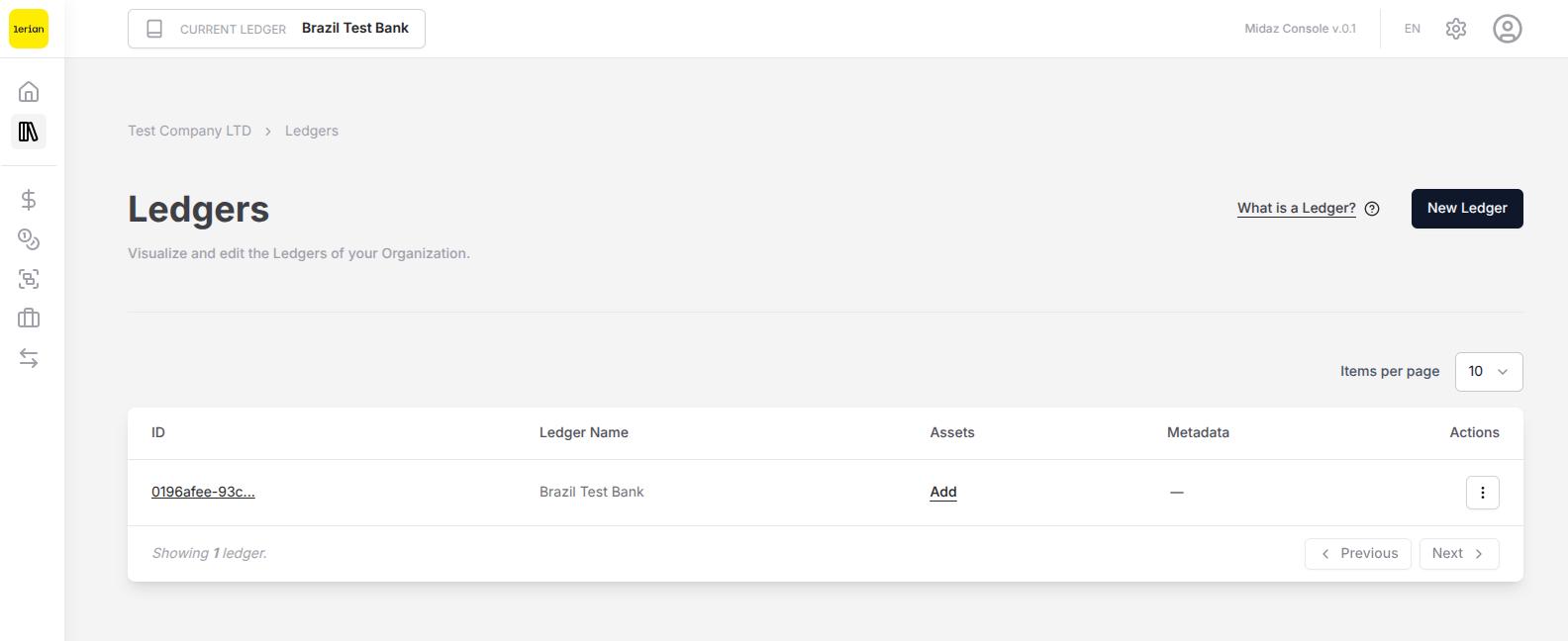Open the portfolios briefcase icon

point(29,319)
